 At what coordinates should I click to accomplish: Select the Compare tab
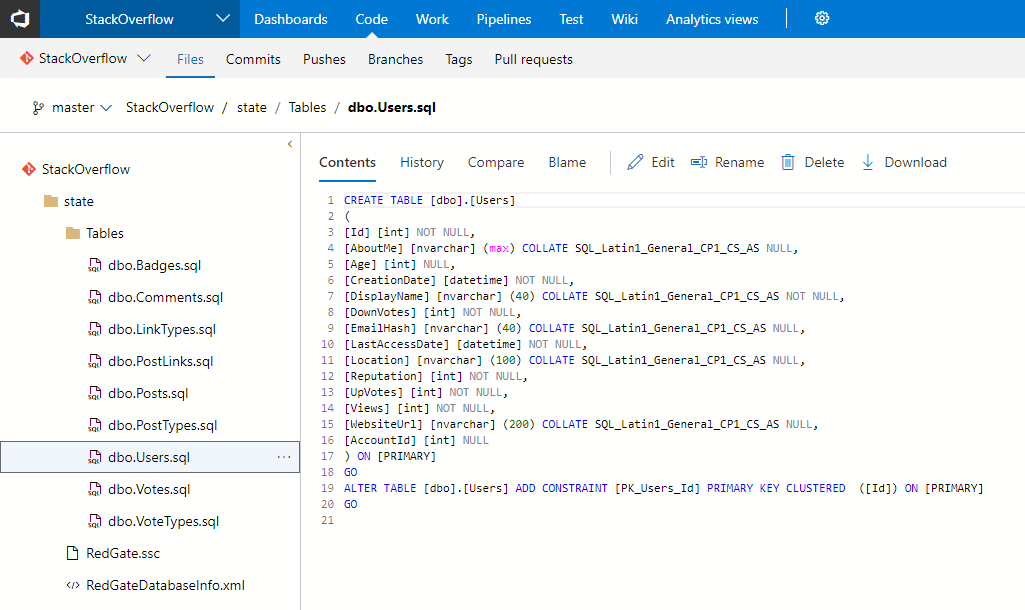click(x=496, y=162)
